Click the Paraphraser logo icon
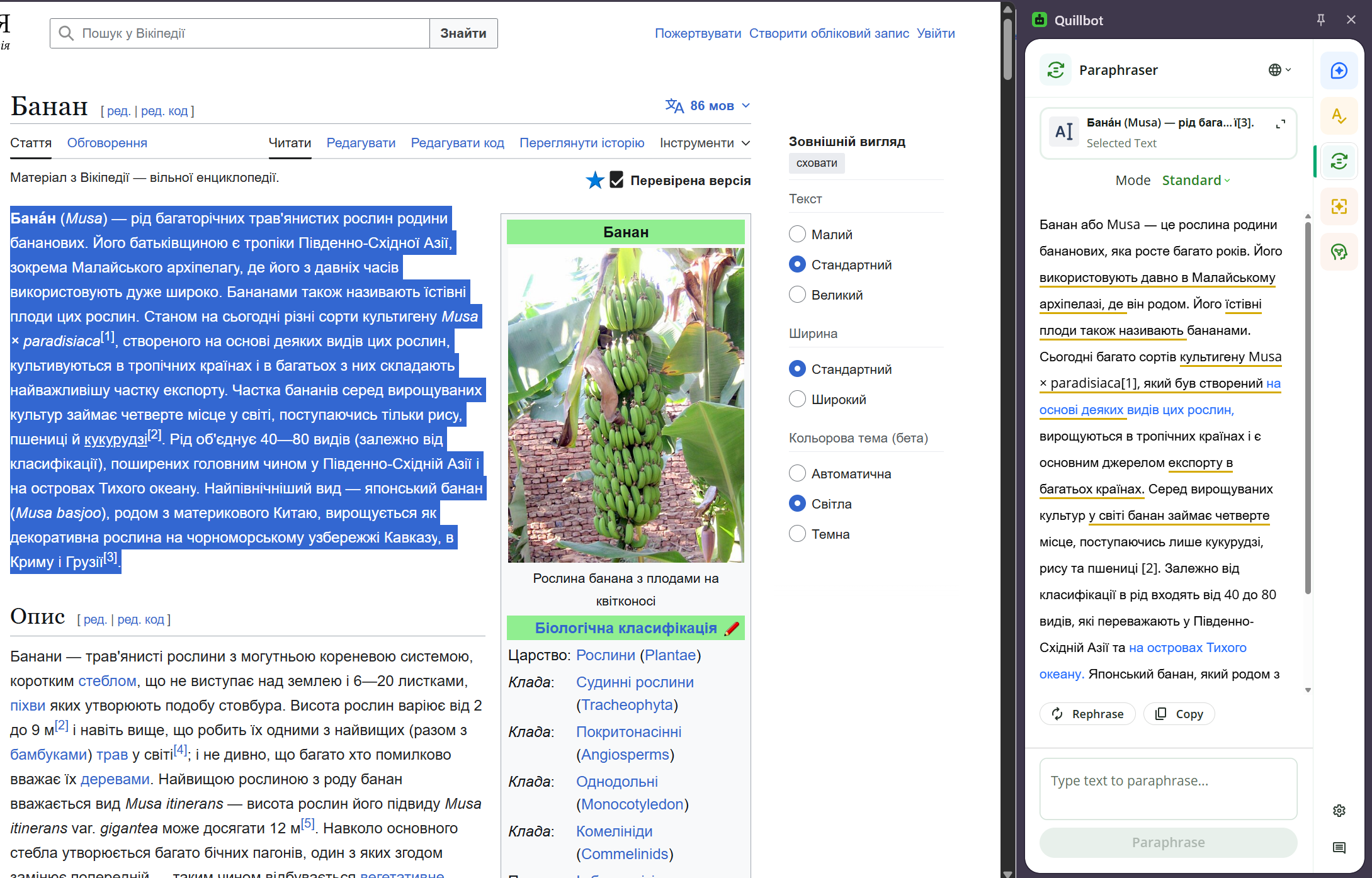The image size is (1372, 878). (1056, 70)
